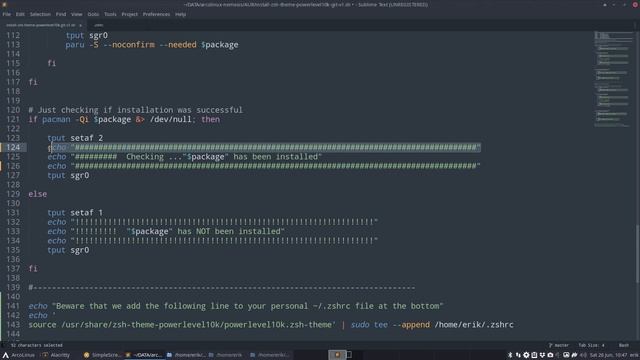
Task: Click the minimap code overview
Action: coord(613,80)
